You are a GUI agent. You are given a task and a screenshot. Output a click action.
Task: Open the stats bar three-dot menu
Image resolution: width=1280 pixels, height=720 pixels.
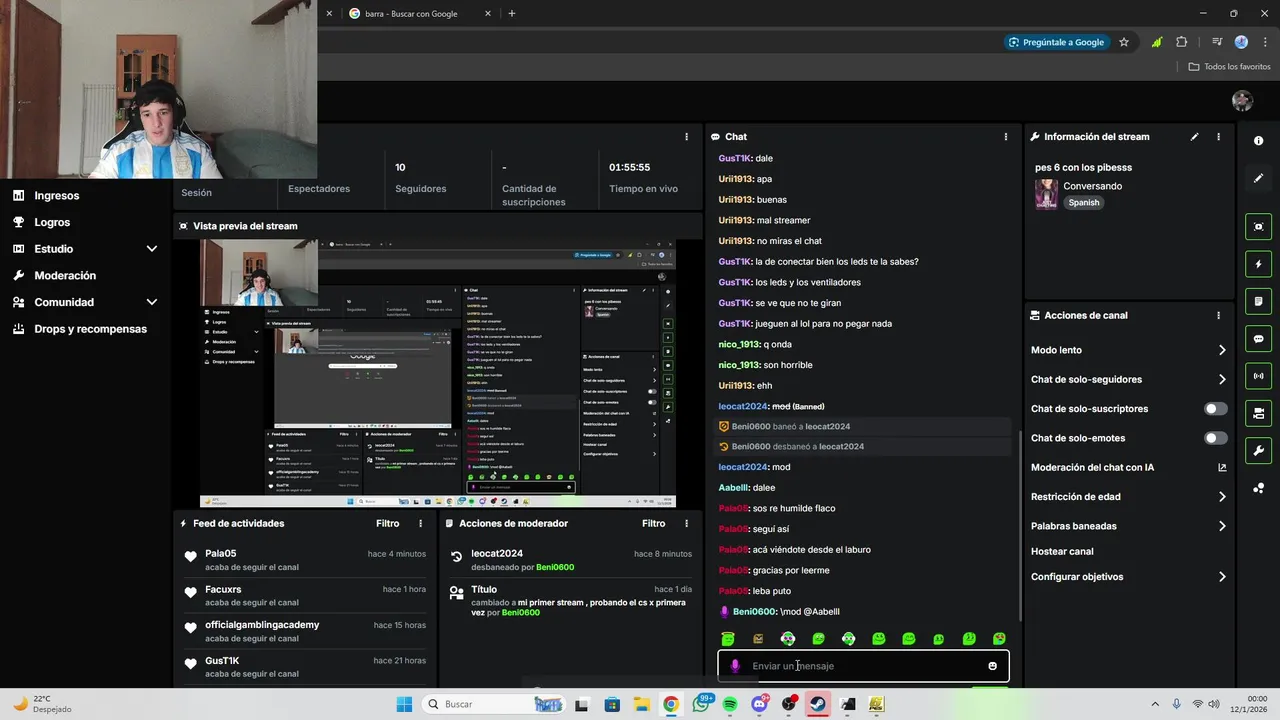[x=686, y=137]
